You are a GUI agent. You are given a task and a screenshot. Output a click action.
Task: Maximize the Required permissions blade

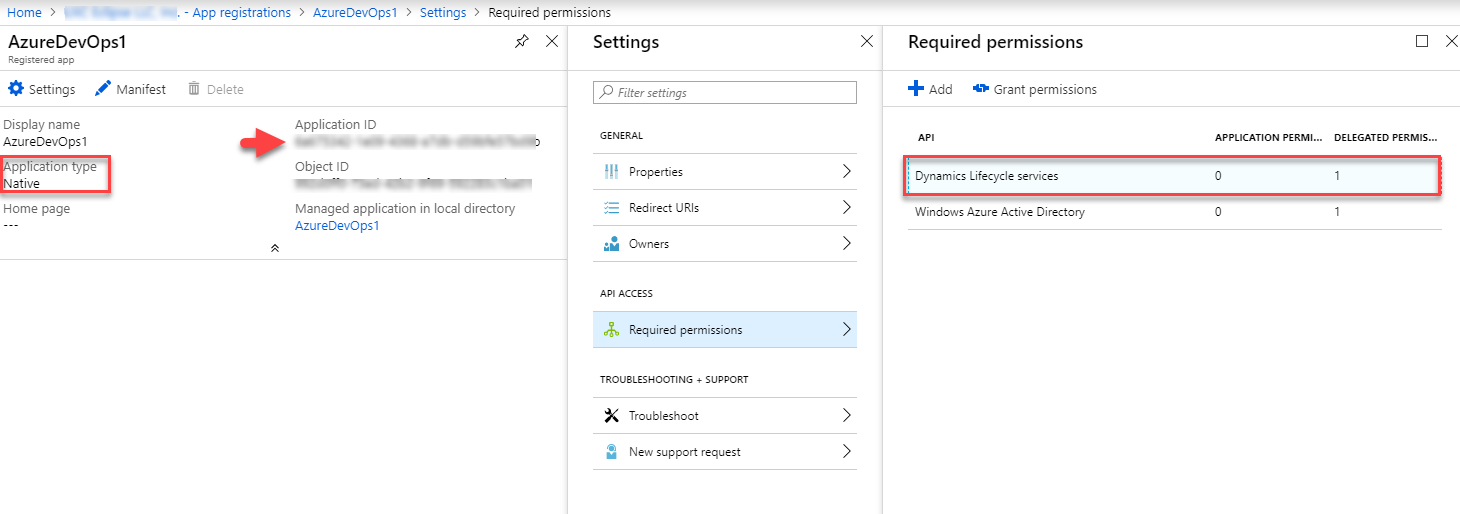[x=1422, y=42]
